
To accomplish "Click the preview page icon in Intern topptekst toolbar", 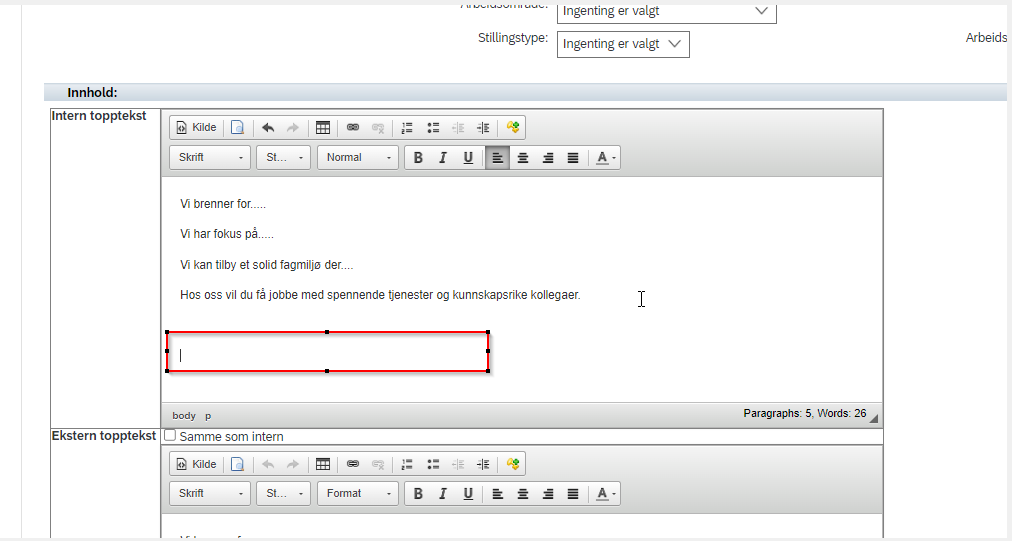I will (x=238, y=127).
